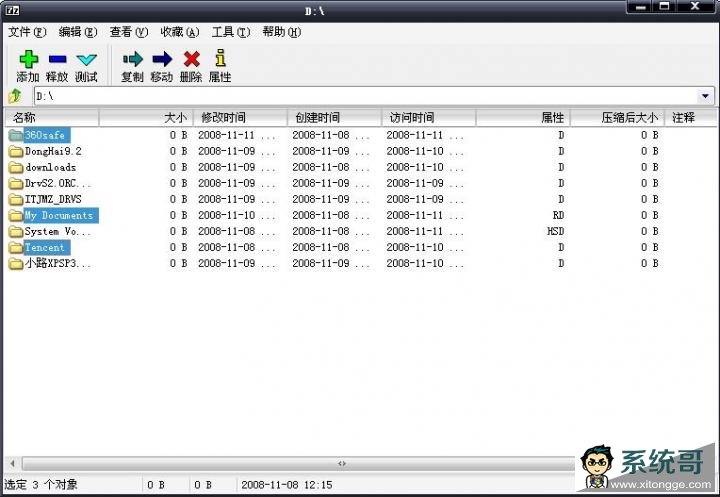The height and width of the screenshot is (497, 720).
Task: Click the downloads folder icon
Action: (16, 167)
